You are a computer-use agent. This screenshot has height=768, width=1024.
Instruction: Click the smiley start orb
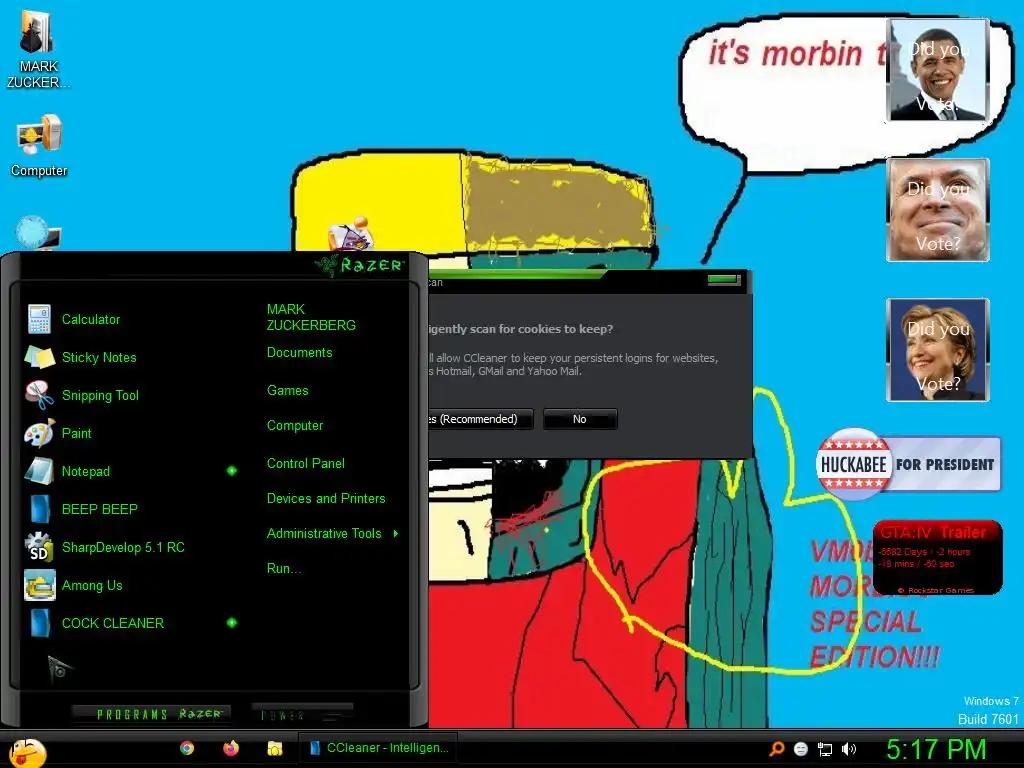27,752
